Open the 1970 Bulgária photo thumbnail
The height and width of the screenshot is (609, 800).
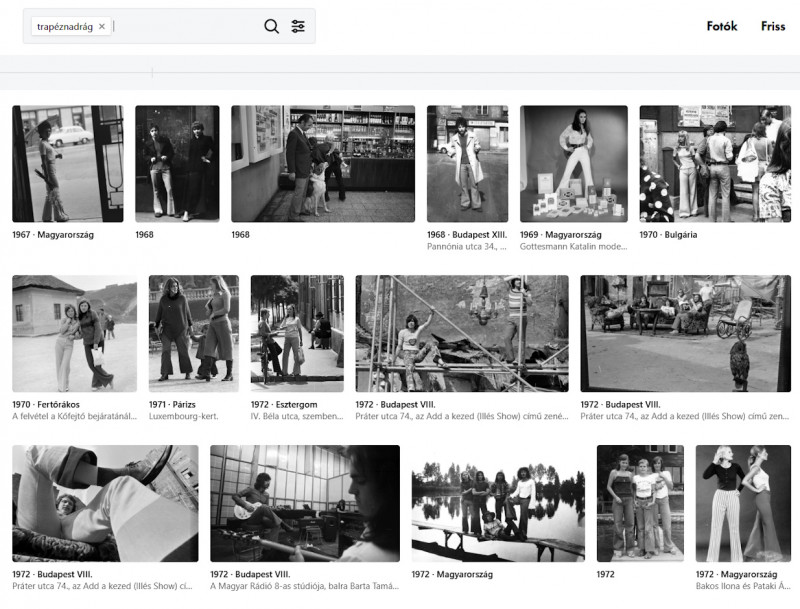click(715, 164)
